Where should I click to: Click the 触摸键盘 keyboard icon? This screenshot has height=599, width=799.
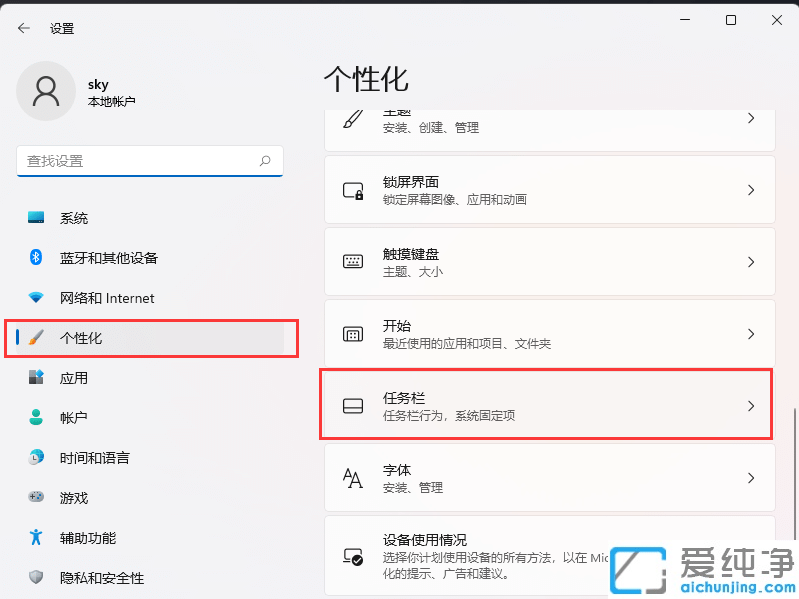[353, 262]
